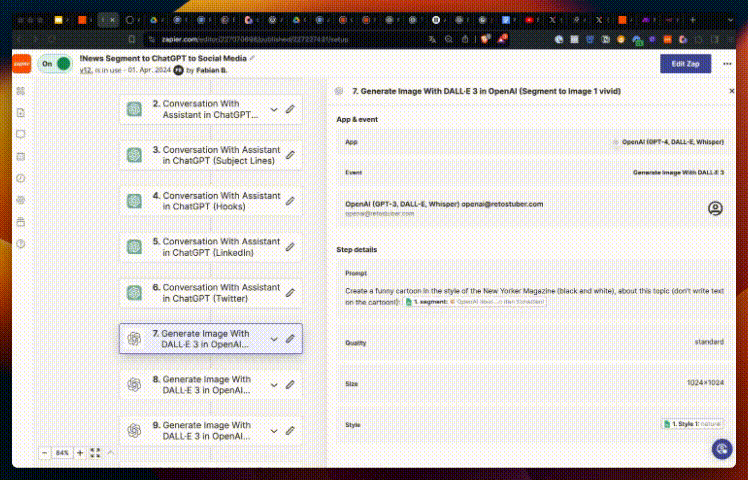Open the question mark help icon in sidebar

[x=21, y=244]
